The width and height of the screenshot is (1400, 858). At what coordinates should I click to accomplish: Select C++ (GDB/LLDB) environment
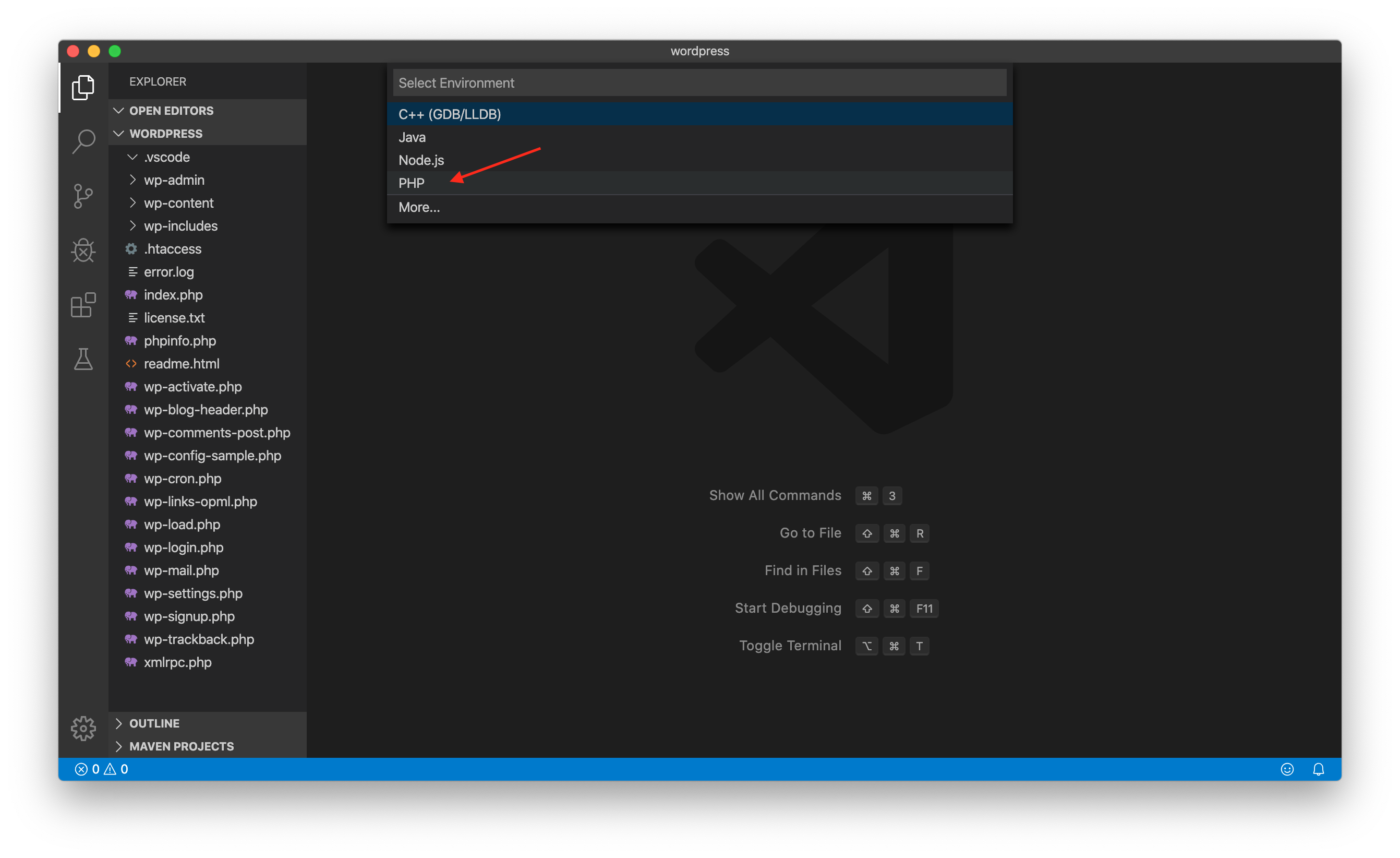[699, 114]
